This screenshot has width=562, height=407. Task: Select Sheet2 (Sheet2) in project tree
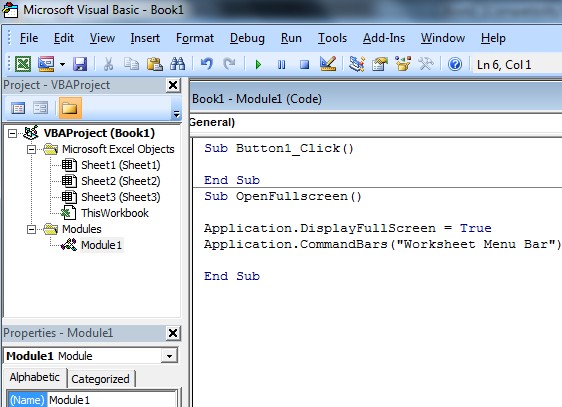coord(120,181)
